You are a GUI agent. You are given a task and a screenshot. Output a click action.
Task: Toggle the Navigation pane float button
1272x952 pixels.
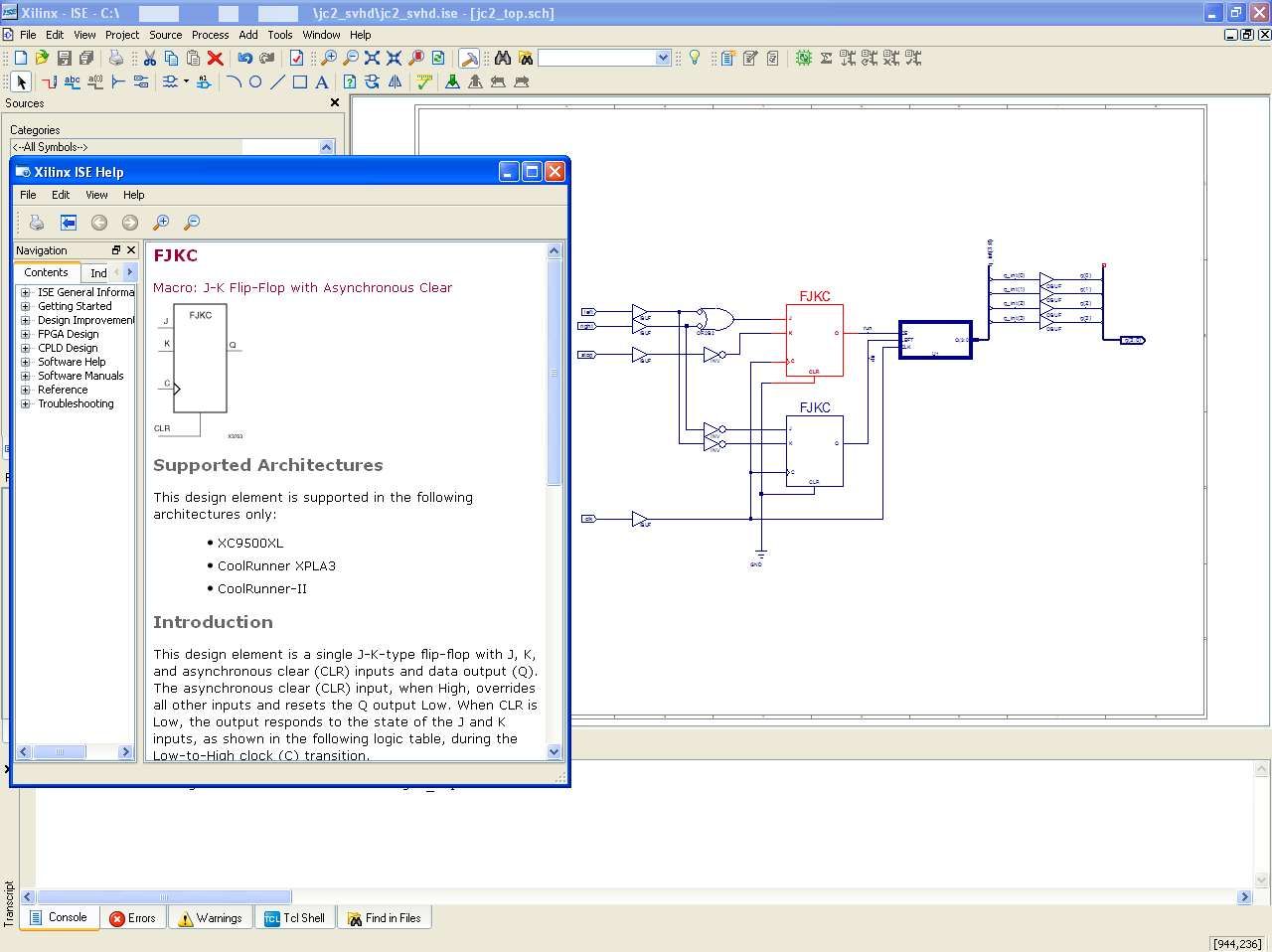click(116, 249)
